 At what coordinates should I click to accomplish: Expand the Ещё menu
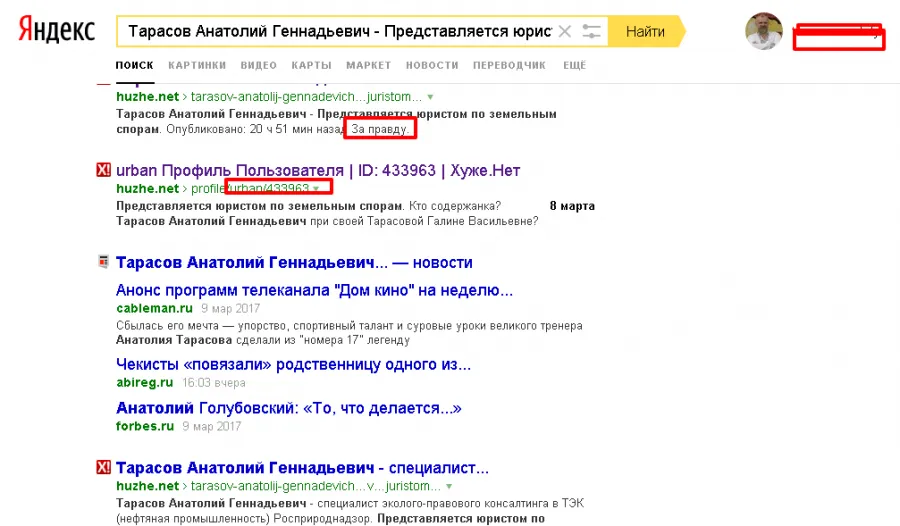click(x=575, y=65)
